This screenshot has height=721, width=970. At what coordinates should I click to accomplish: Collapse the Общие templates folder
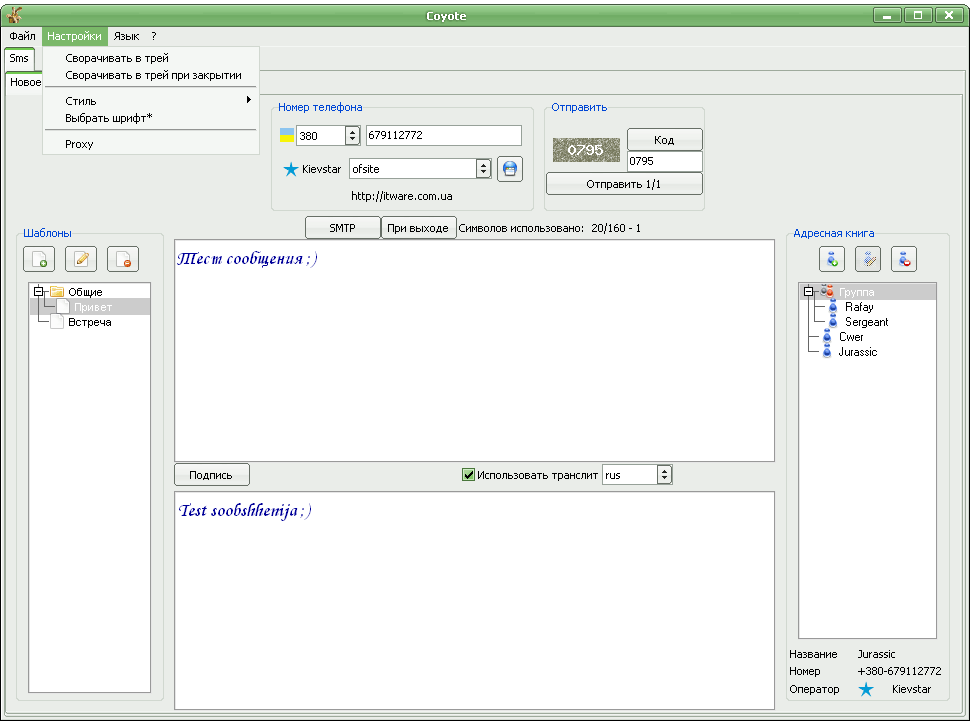pyautogui.click(x=38, y=292)
